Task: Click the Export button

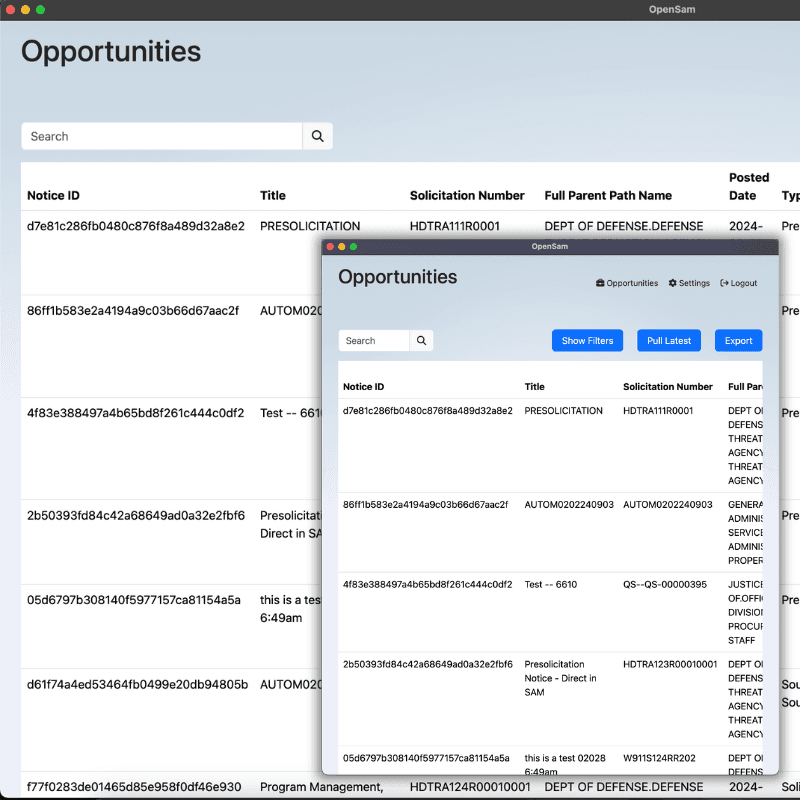Action: point(738,340)
